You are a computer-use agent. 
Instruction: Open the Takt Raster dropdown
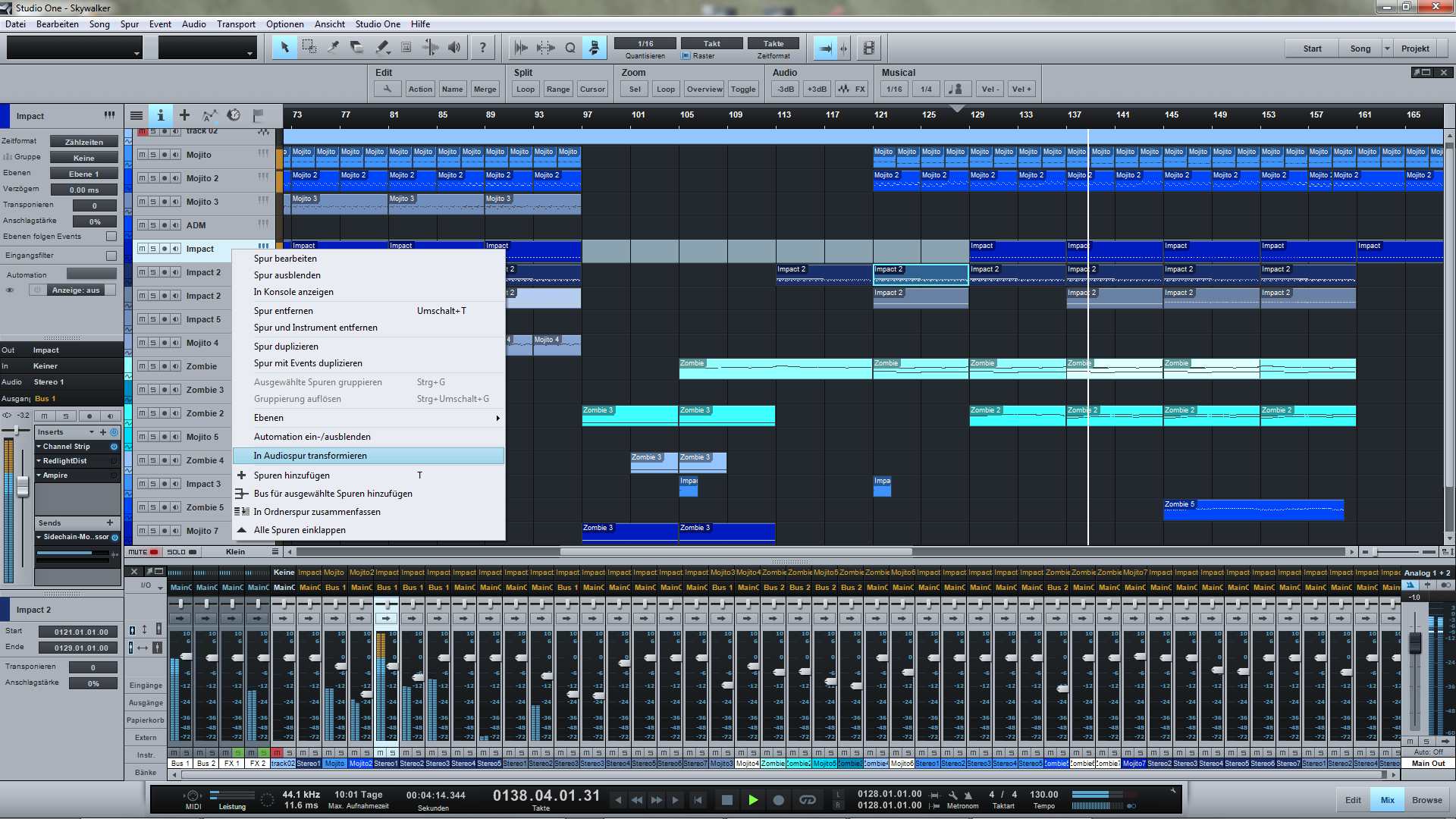coord(711,43)
